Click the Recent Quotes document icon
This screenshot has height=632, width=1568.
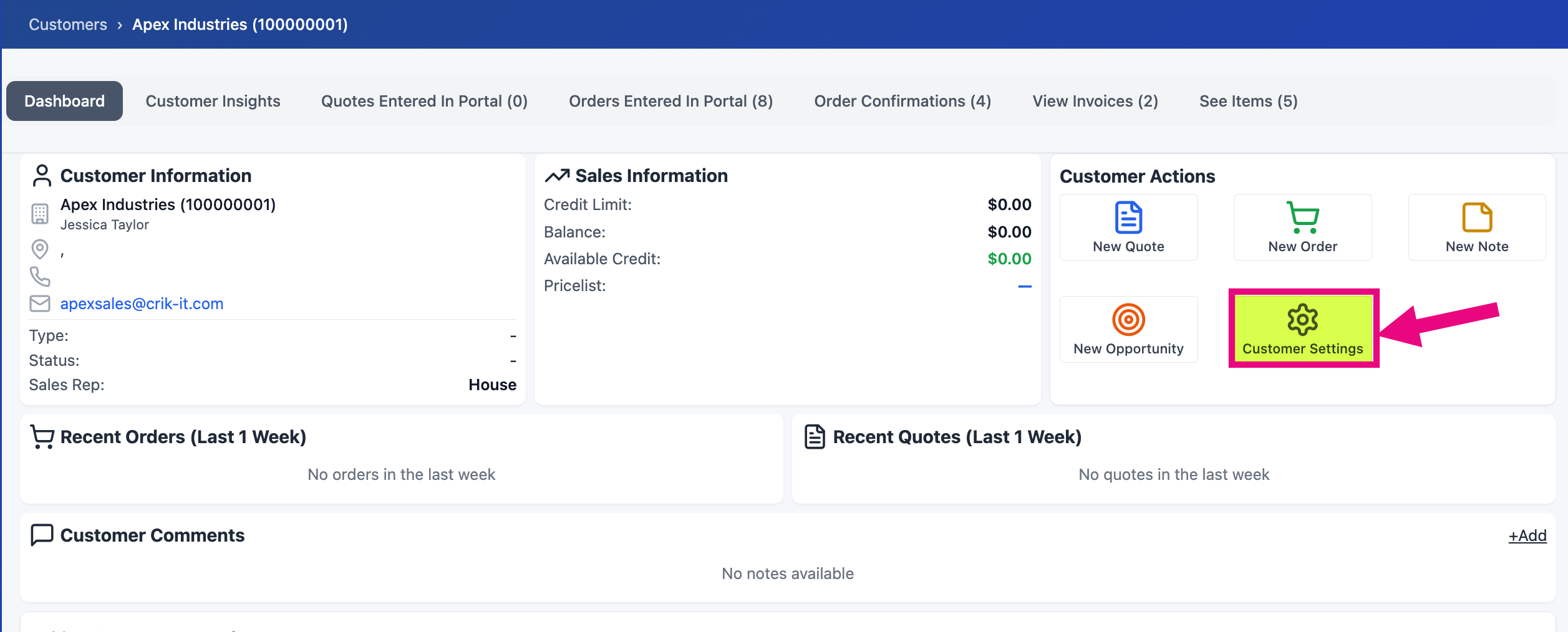815,437
